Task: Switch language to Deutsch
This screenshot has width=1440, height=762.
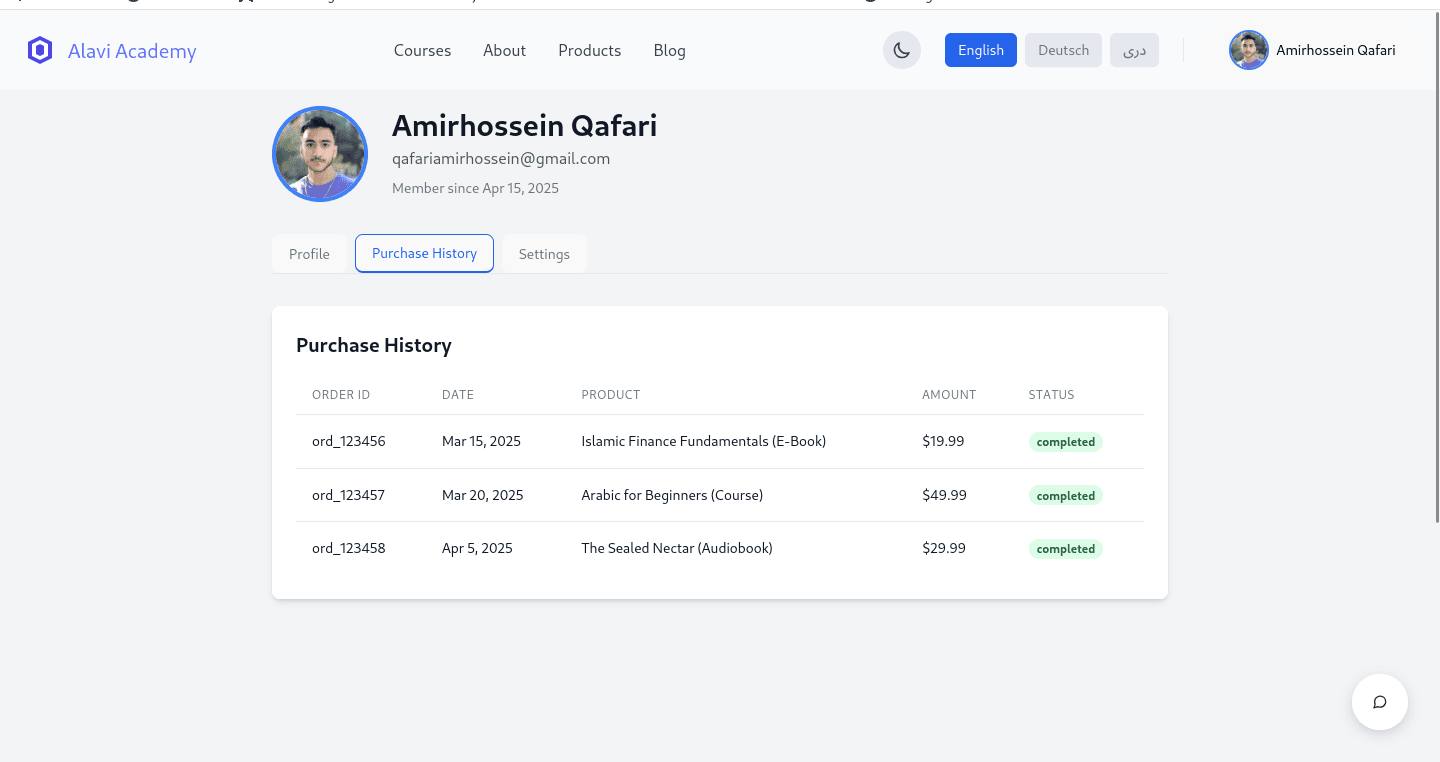Action: pos(1063,50)
